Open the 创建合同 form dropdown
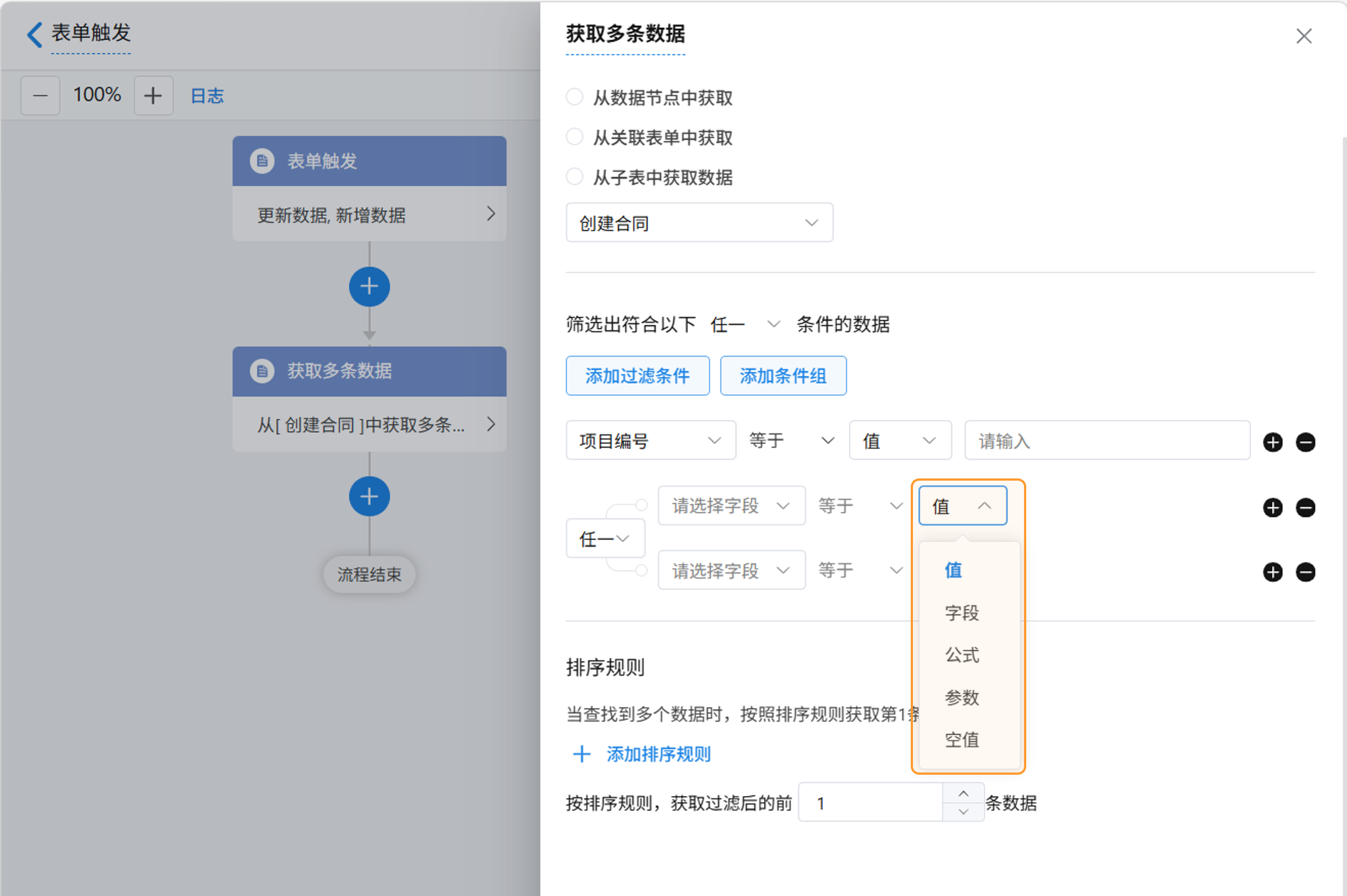The image size is (1347, 896). tap(699, 223)
